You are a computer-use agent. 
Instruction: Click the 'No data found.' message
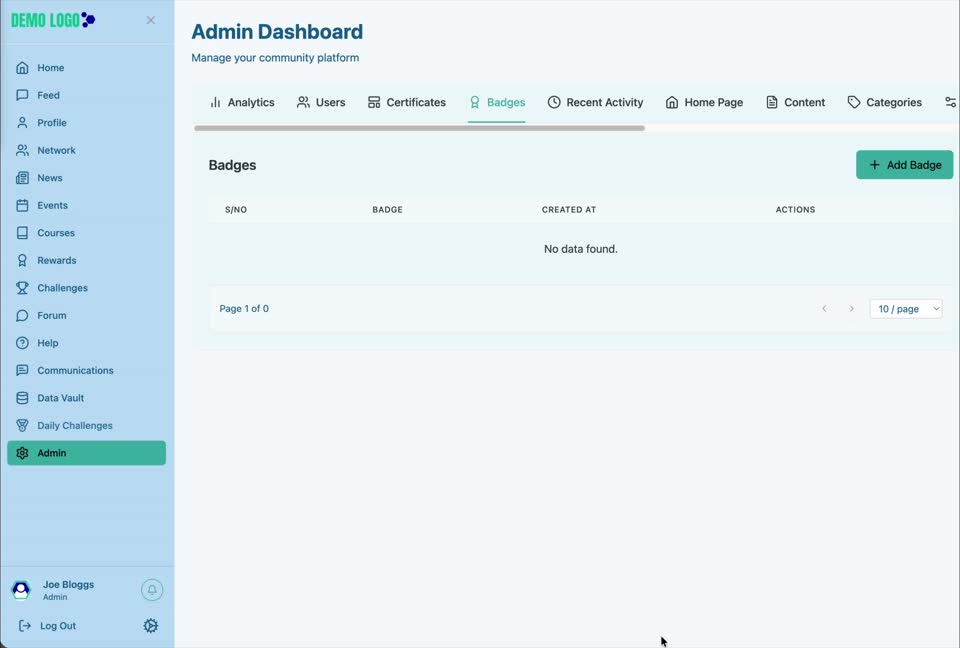580,249
